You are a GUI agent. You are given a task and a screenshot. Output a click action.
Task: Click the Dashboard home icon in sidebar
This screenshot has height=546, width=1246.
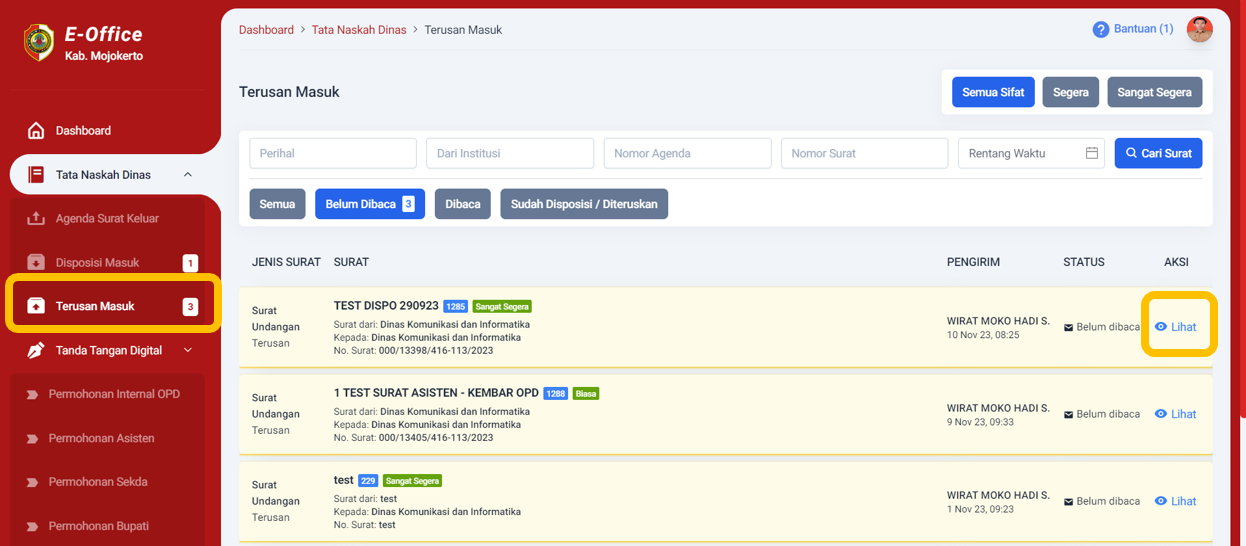pos(36,131)
